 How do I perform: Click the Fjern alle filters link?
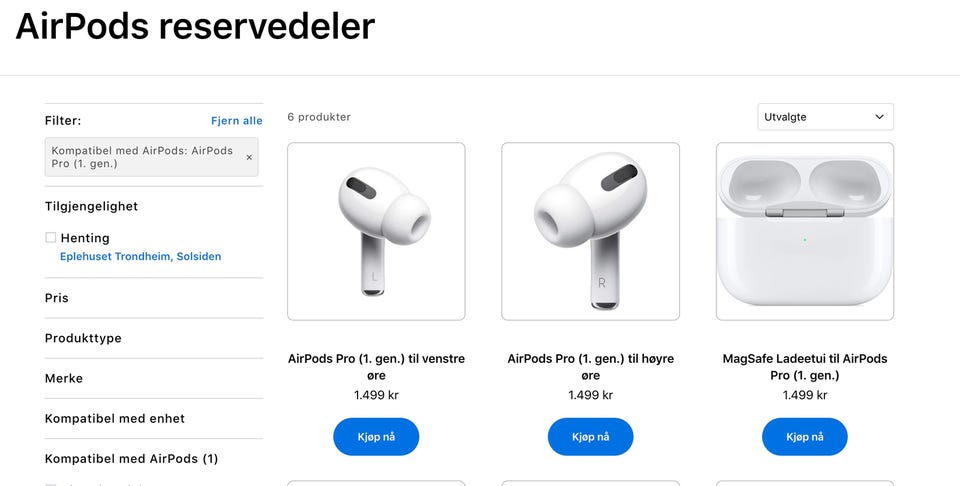click(237, 121)
